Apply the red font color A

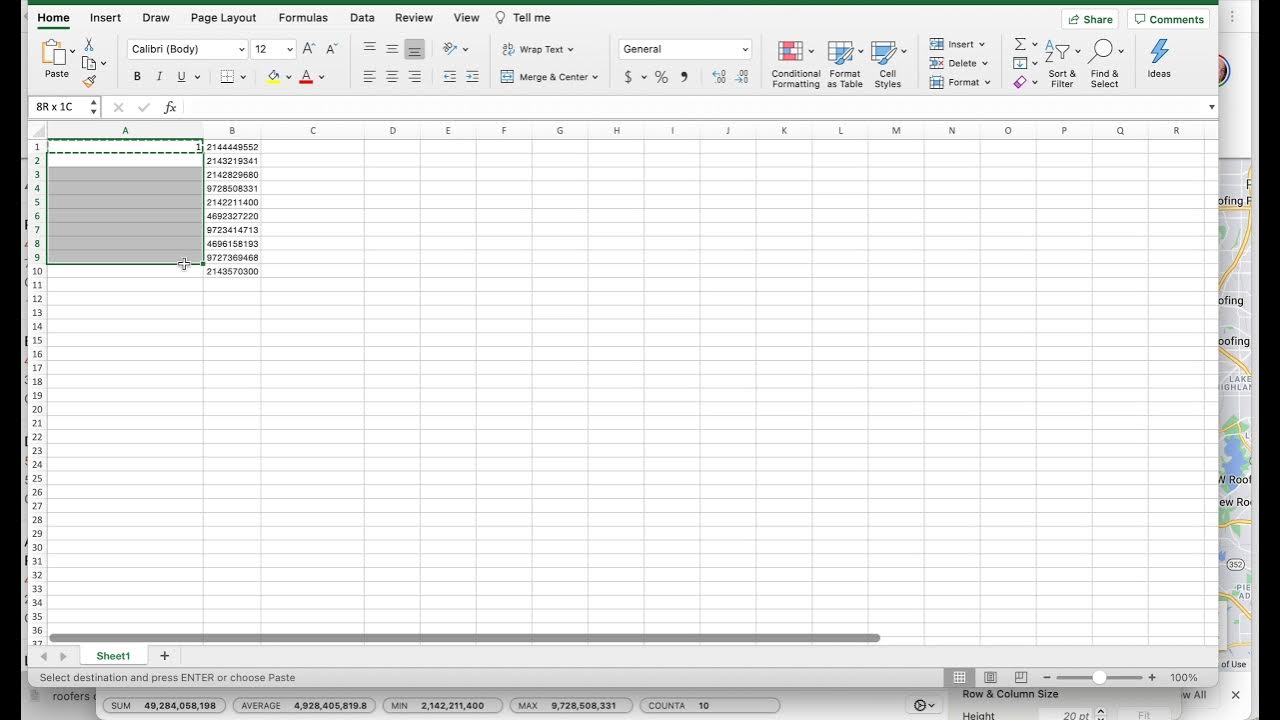click(x=306, y=77)
